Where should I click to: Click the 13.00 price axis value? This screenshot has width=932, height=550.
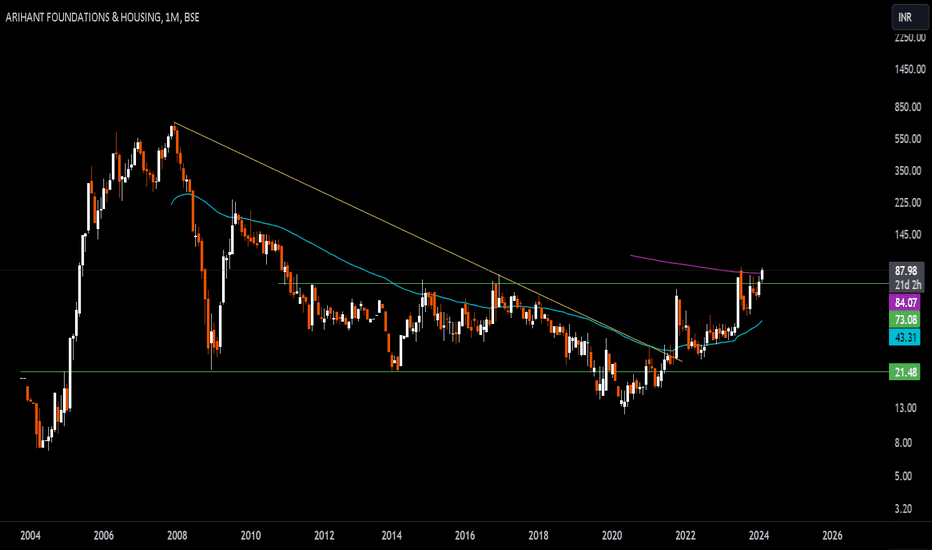coord(907,408)
